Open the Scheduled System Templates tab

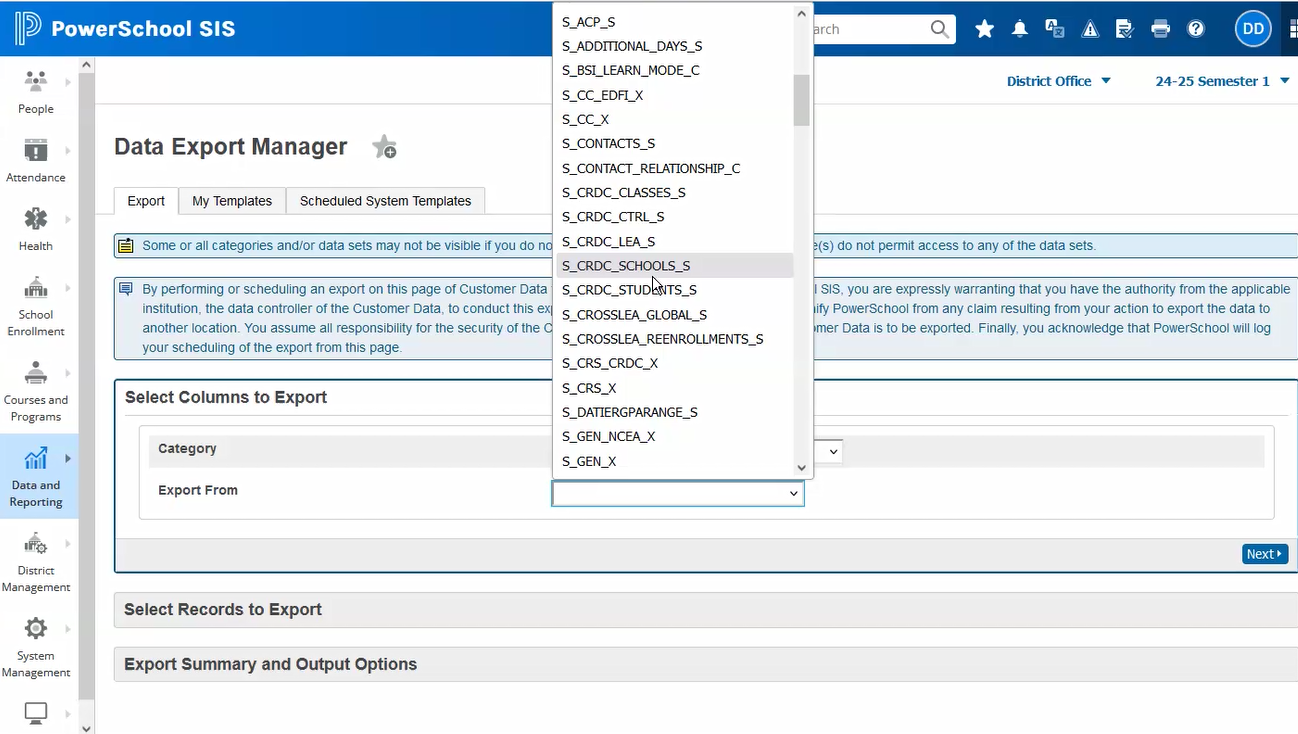[385, 200]
